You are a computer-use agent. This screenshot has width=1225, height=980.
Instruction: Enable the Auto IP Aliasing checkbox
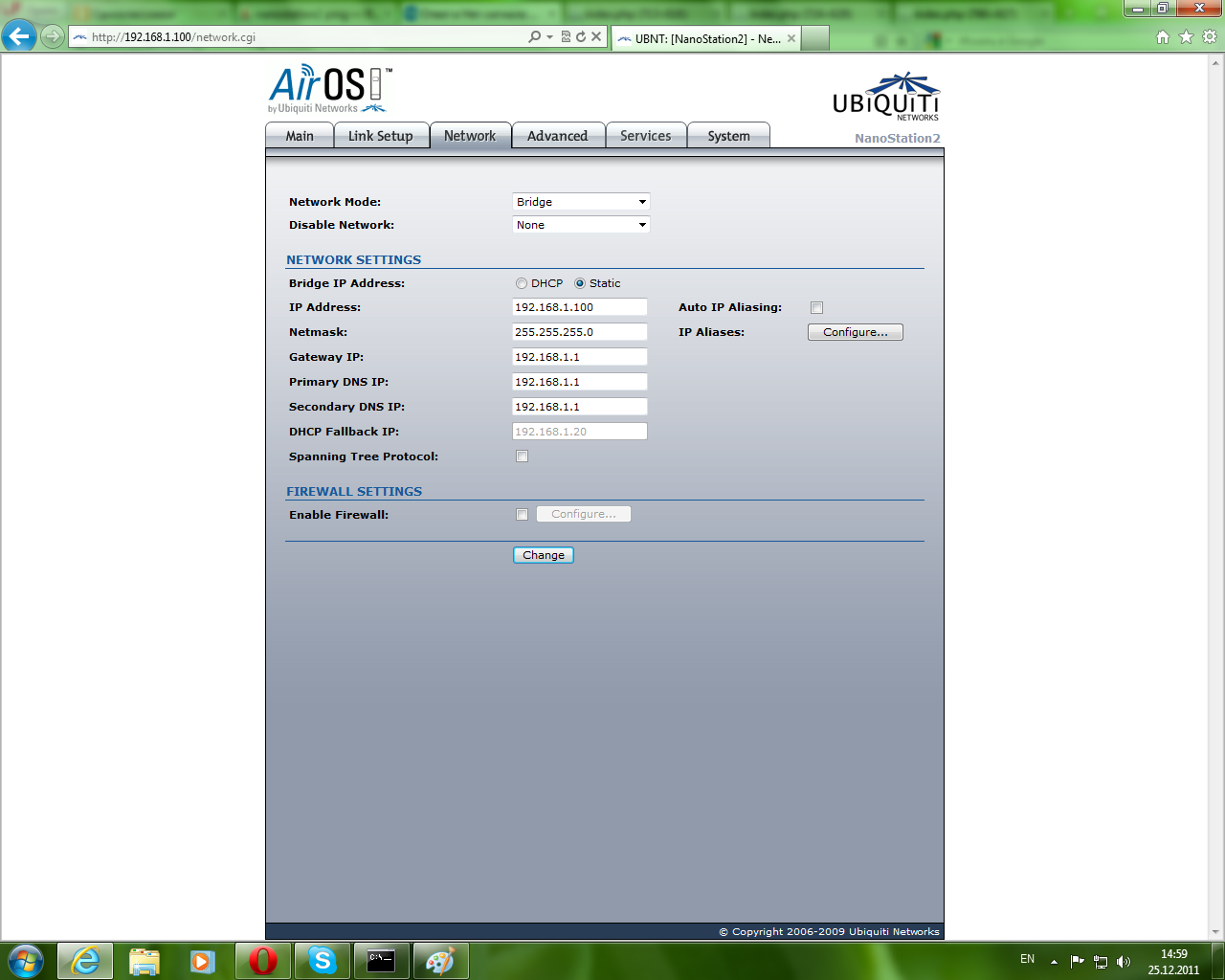point(816,307)
